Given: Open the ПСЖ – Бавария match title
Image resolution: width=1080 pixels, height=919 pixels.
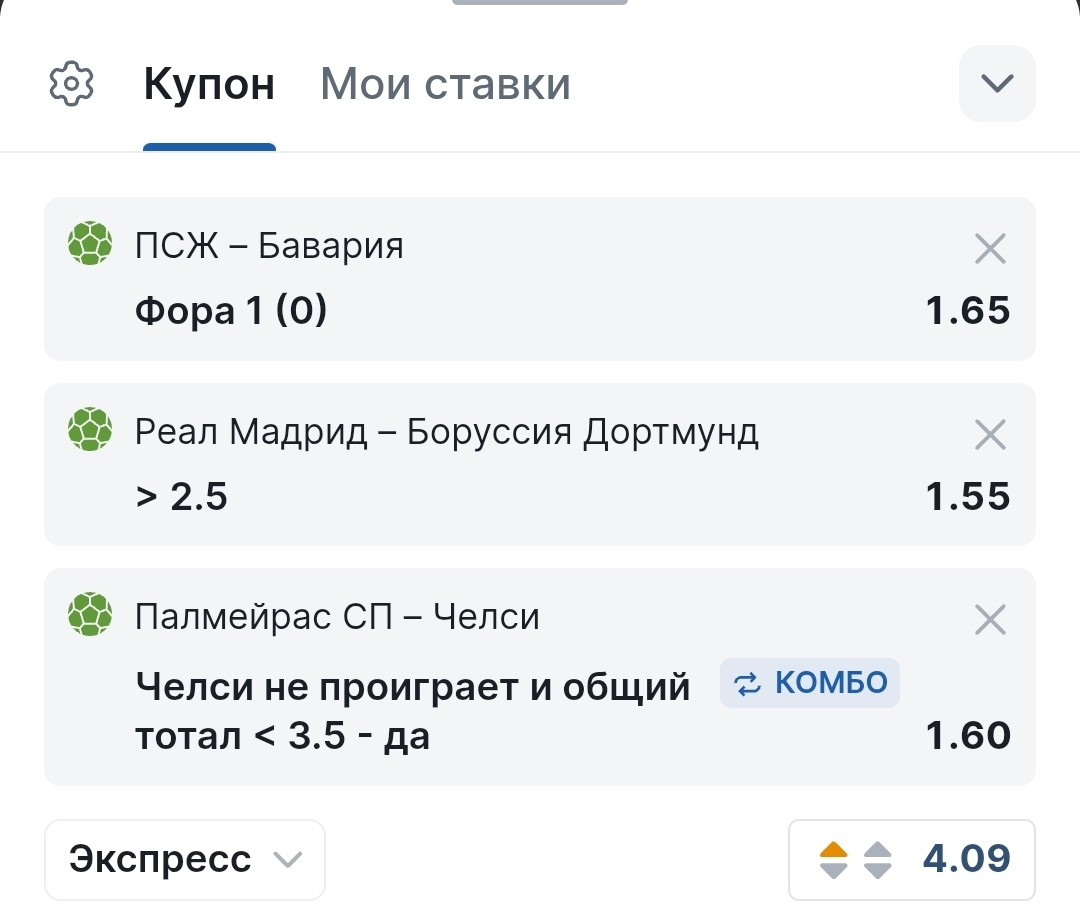Looking at the screenshot, I should coord(269,245).
